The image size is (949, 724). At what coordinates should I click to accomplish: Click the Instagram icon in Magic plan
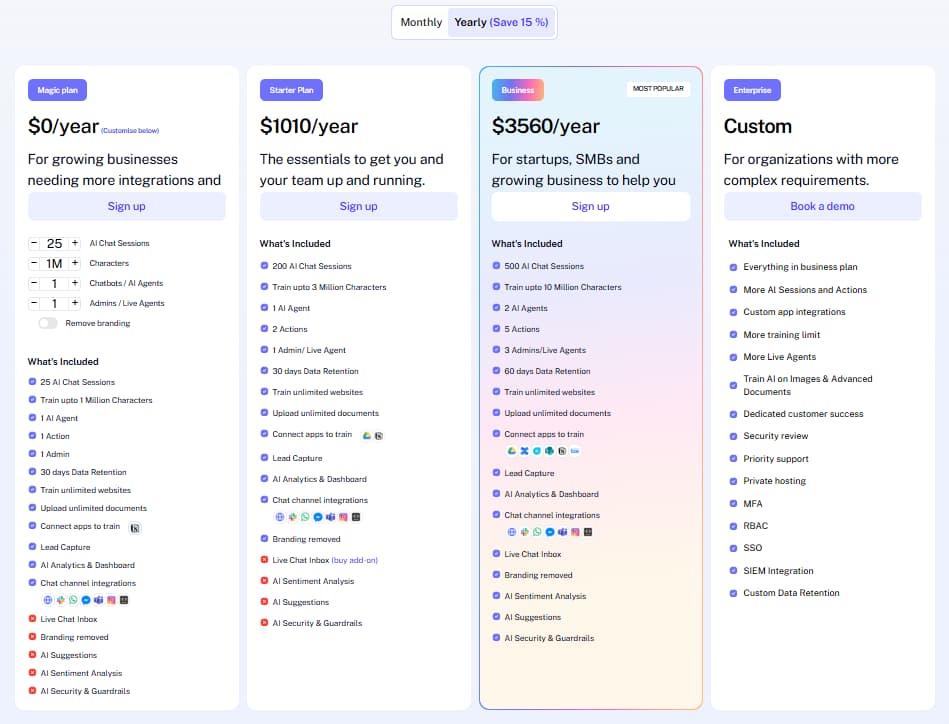(x=111, y=600)
